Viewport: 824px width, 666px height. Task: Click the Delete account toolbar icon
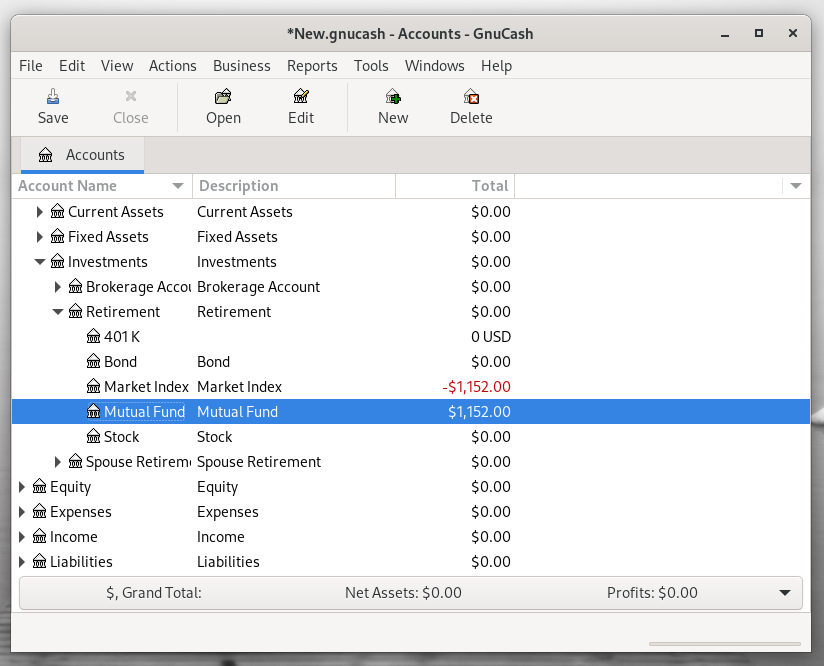(x=471, y=97)
